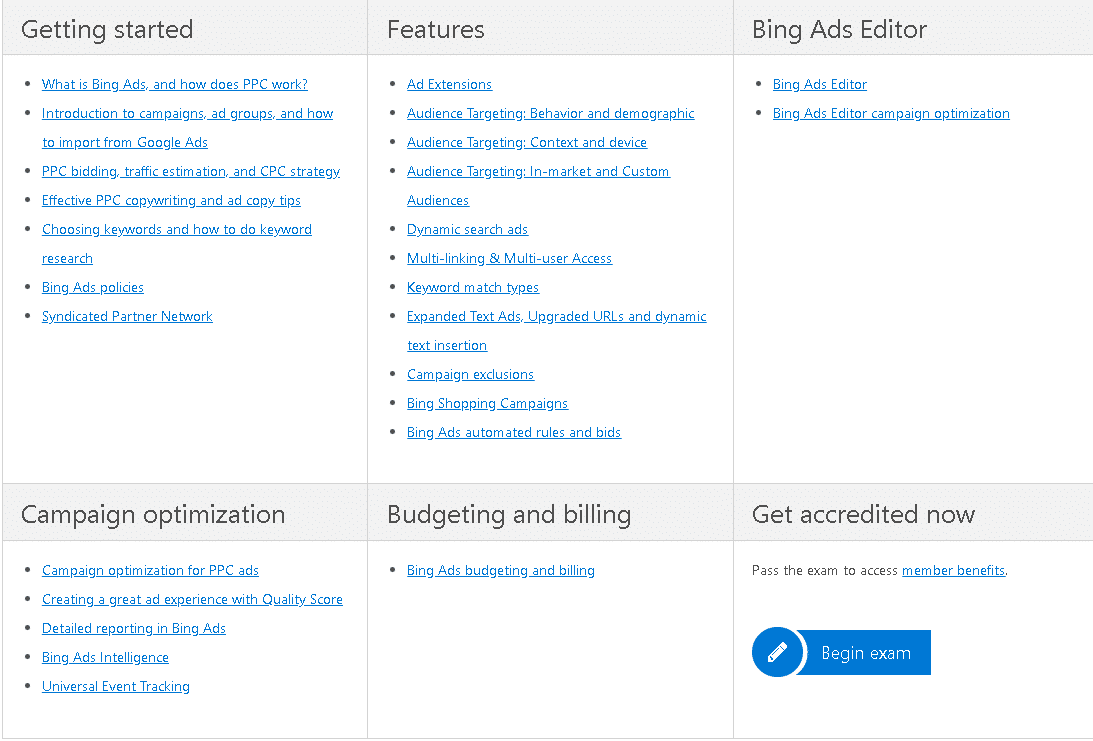Open the Universal Event Tracking link
This screenshot has height=741, width=1093.
[116, 687]
